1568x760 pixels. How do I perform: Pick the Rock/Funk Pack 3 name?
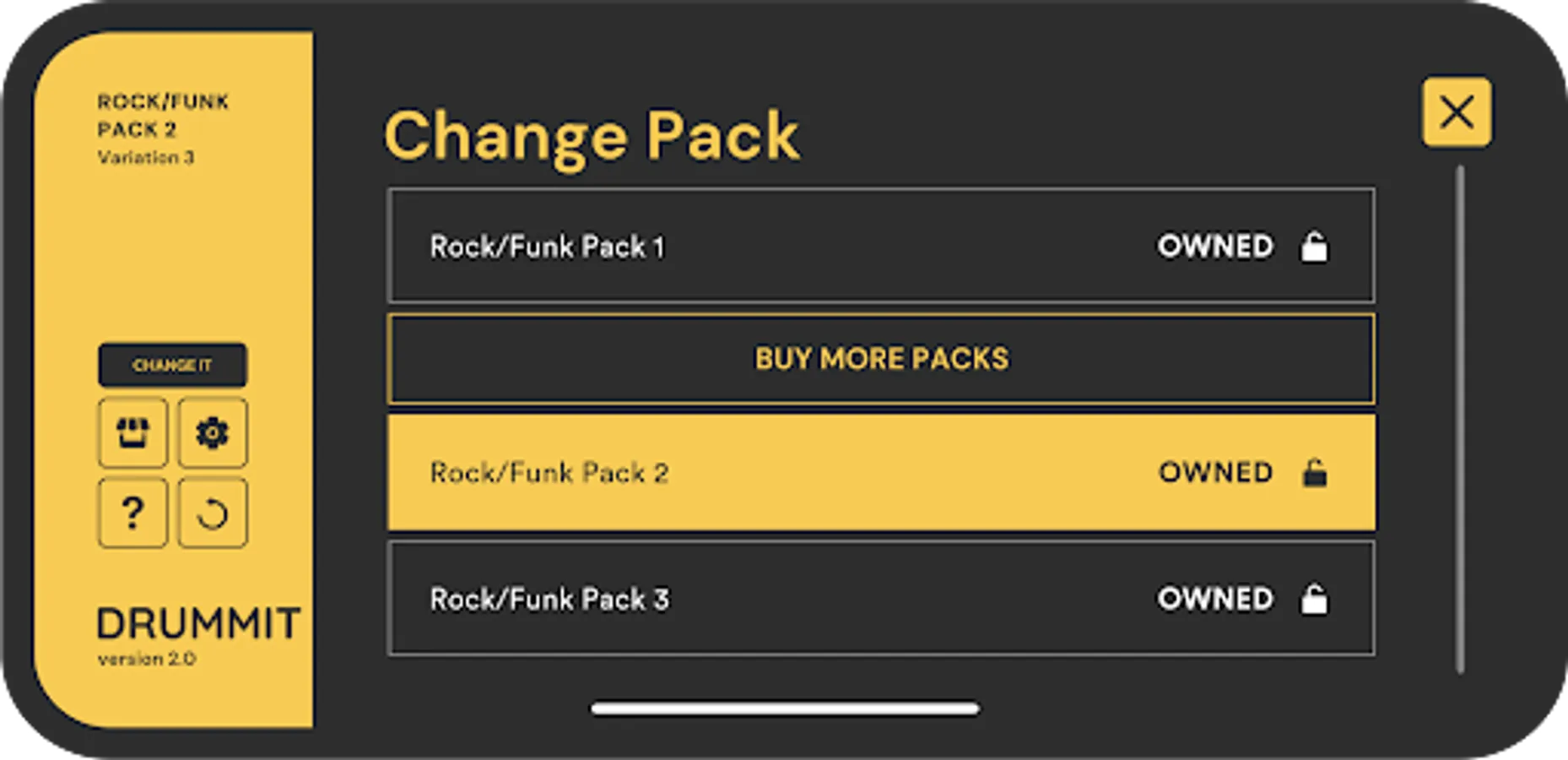[549, 600]
